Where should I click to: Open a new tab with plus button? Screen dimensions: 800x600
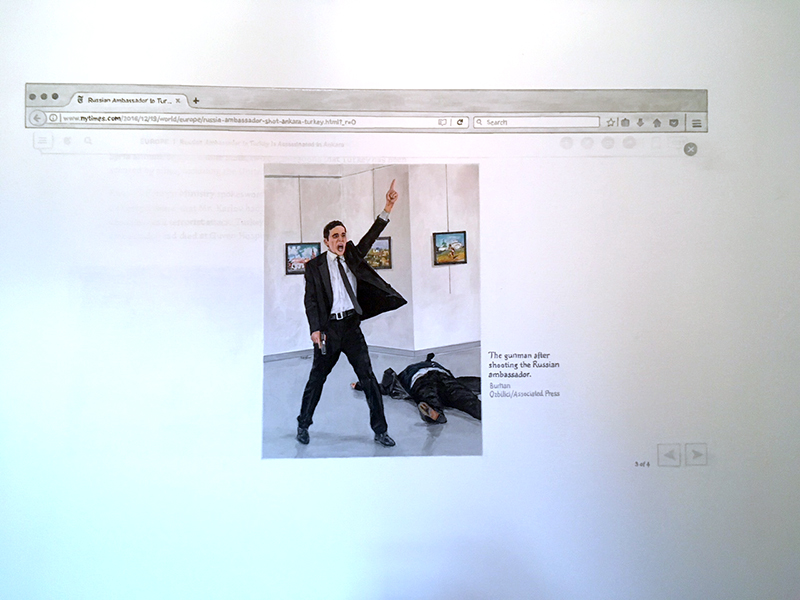[196, 100]
